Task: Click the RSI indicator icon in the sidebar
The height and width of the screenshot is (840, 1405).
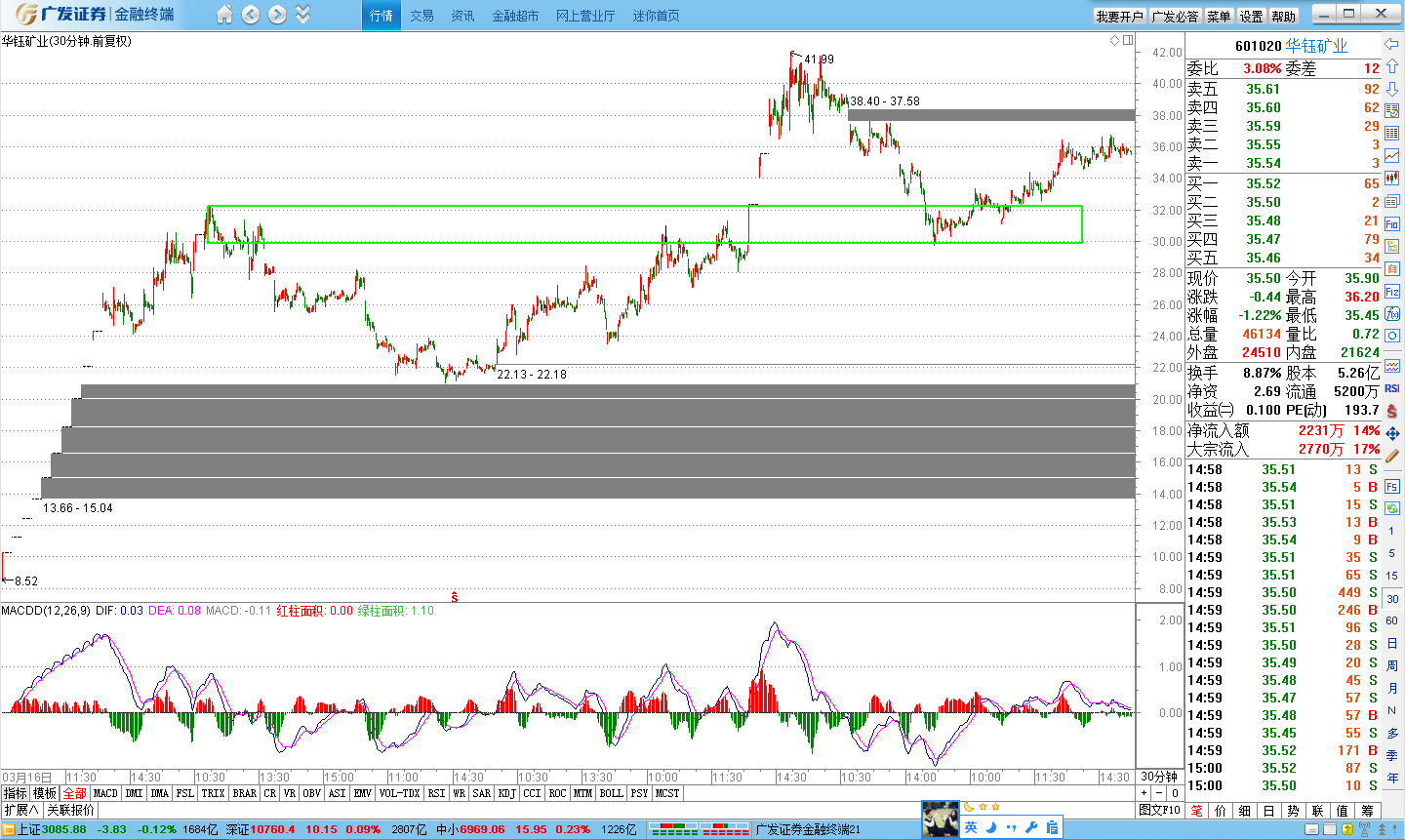Action: point(1392,388)
